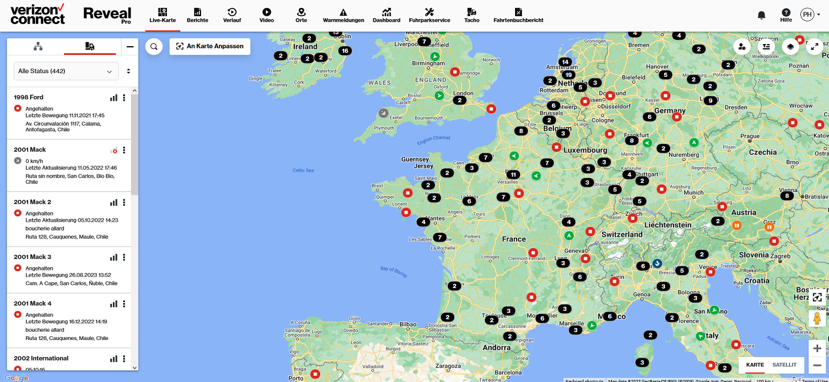The image size is (829, 382).
Task: Open the Tacho section
Action: click(472, 15)
